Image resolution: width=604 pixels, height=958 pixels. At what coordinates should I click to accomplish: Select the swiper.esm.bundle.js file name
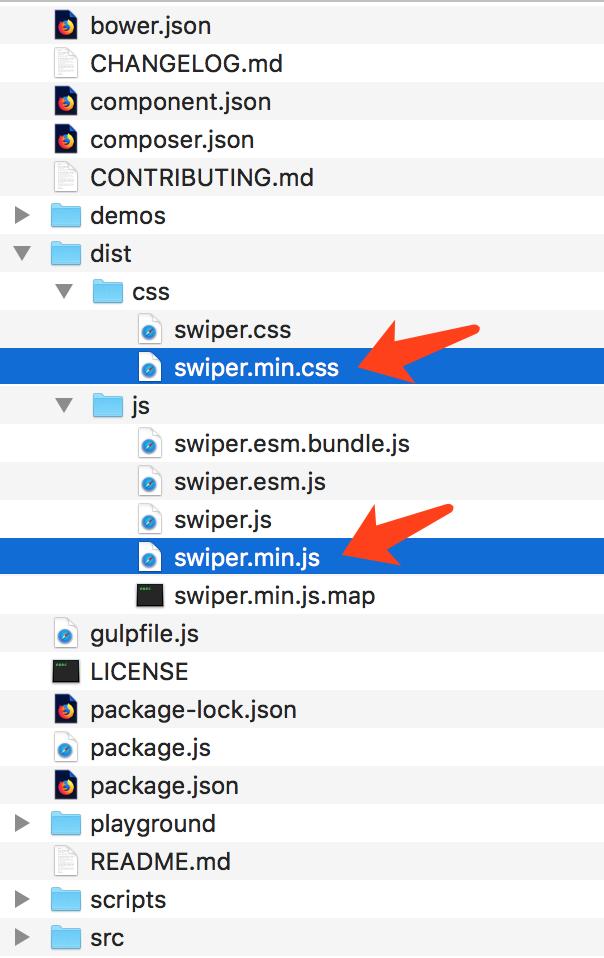pyautogui.click(x=292, y=445)
